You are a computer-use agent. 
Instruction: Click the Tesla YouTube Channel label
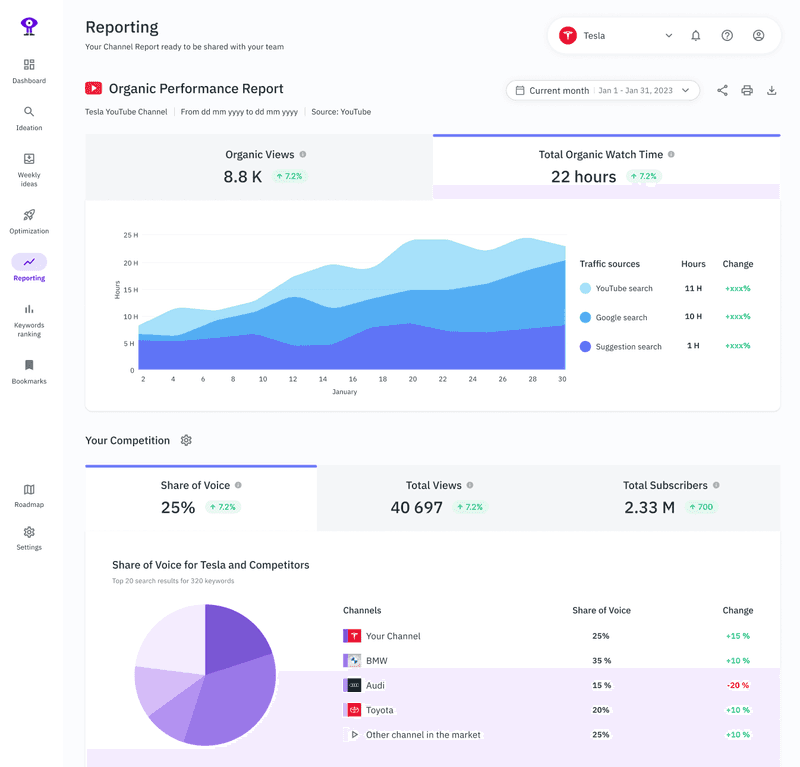point(126,112)
